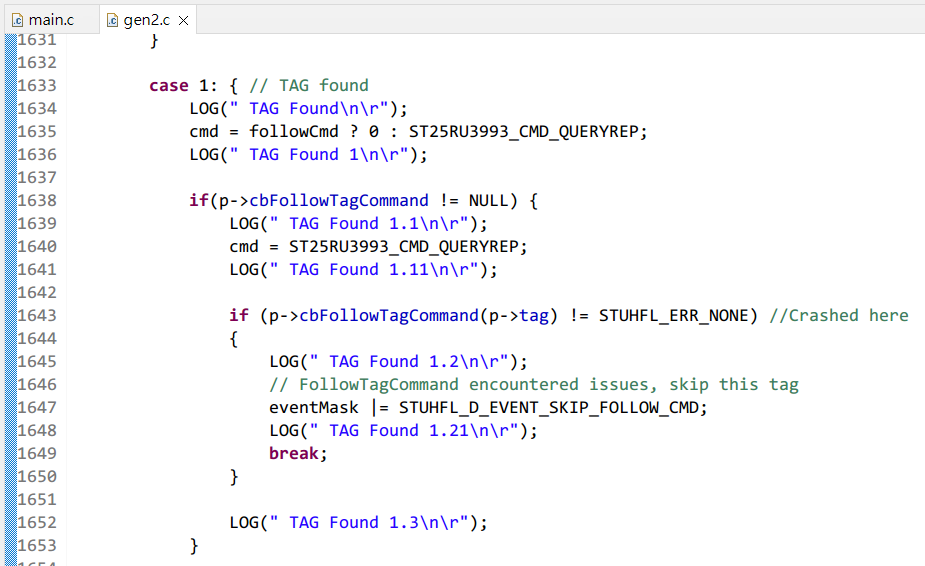The image size is (925, 566).
Task: Click the "TAG Found 1.11" log string
Action: pyautogui.click(x=374, y=270)
